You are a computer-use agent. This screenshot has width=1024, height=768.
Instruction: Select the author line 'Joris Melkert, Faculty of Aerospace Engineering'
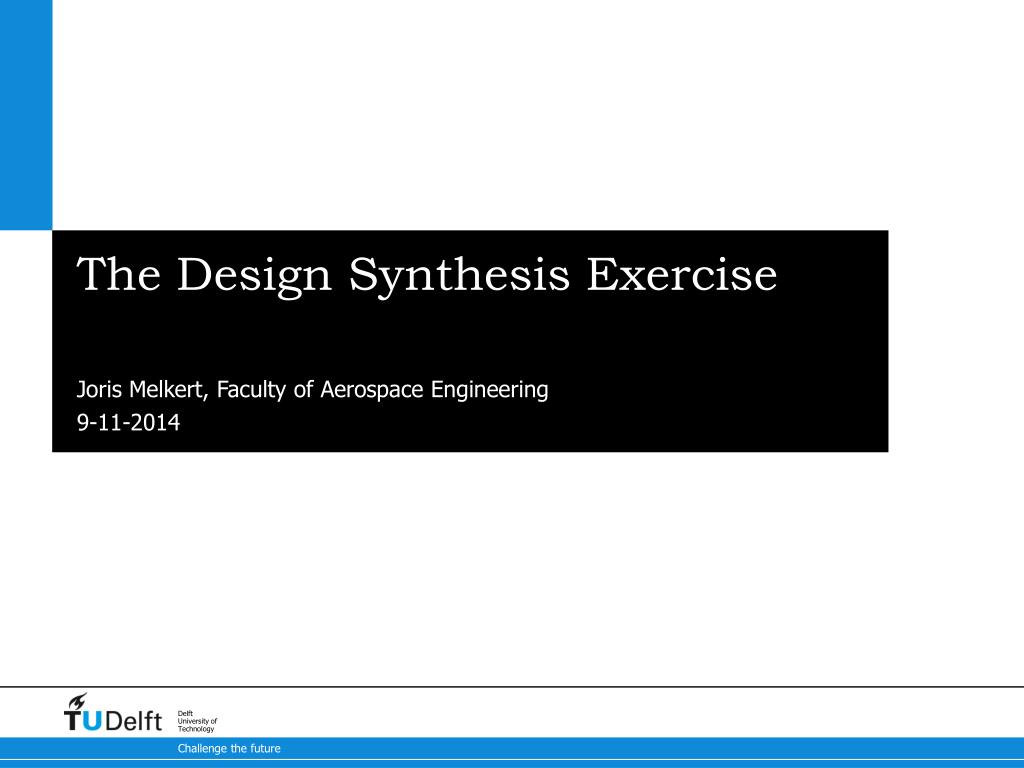pyautogui.click(x=312, y=390)
